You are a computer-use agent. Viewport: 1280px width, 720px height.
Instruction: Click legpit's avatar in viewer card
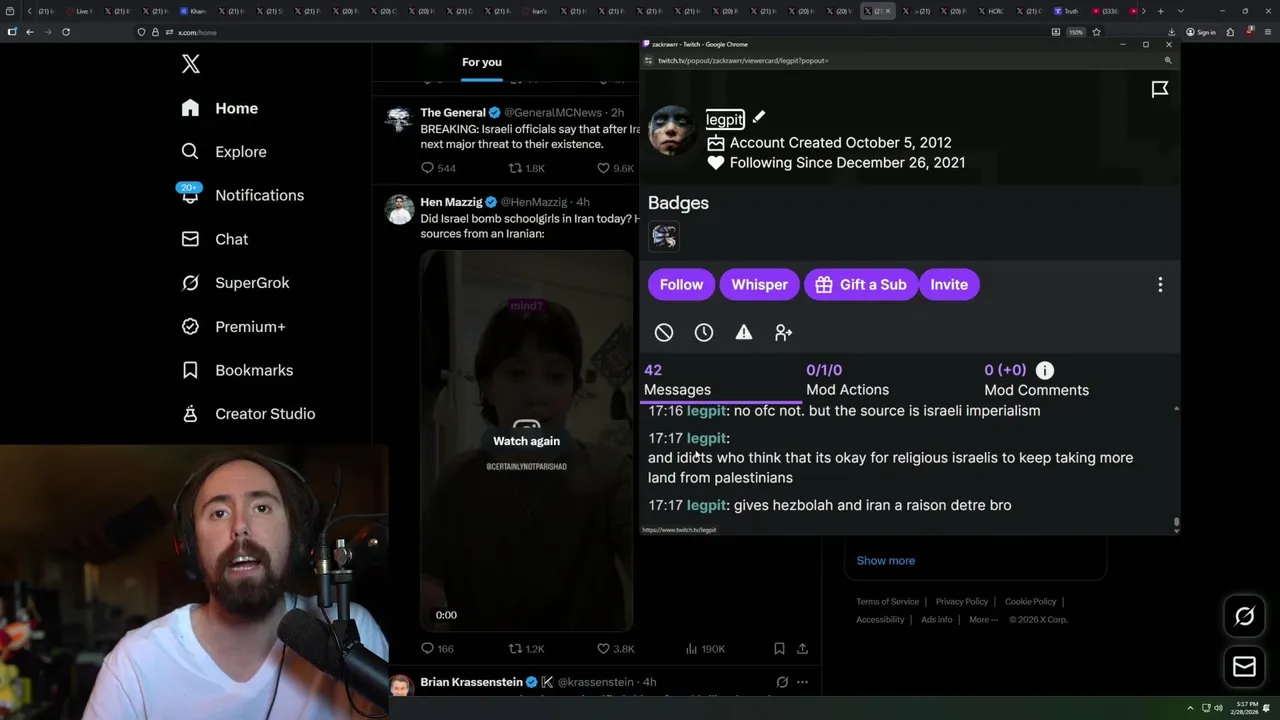click(672, 130)
